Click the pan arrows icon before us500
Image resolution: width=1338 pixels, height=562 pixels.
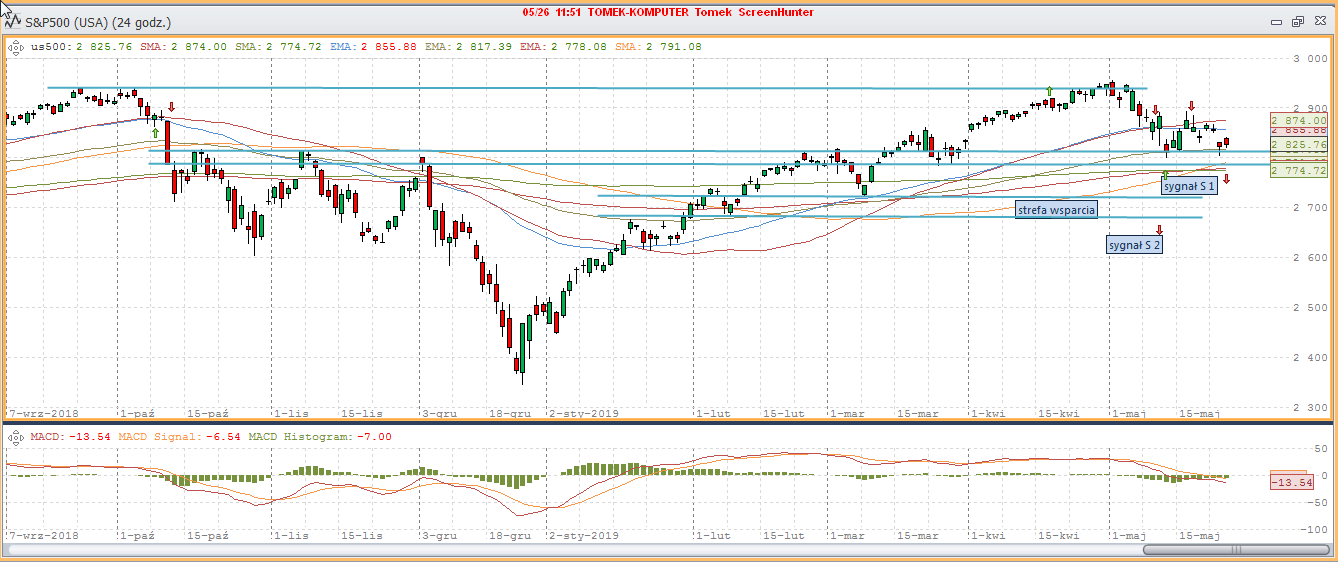coord(15,46)
